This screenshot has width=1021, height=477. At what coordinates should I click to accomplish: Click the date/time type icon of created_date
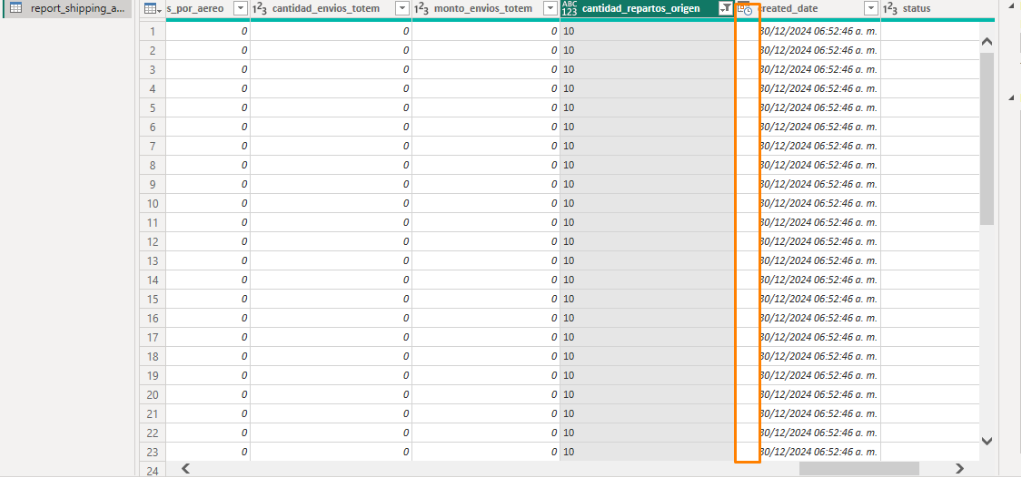[746, 9]
